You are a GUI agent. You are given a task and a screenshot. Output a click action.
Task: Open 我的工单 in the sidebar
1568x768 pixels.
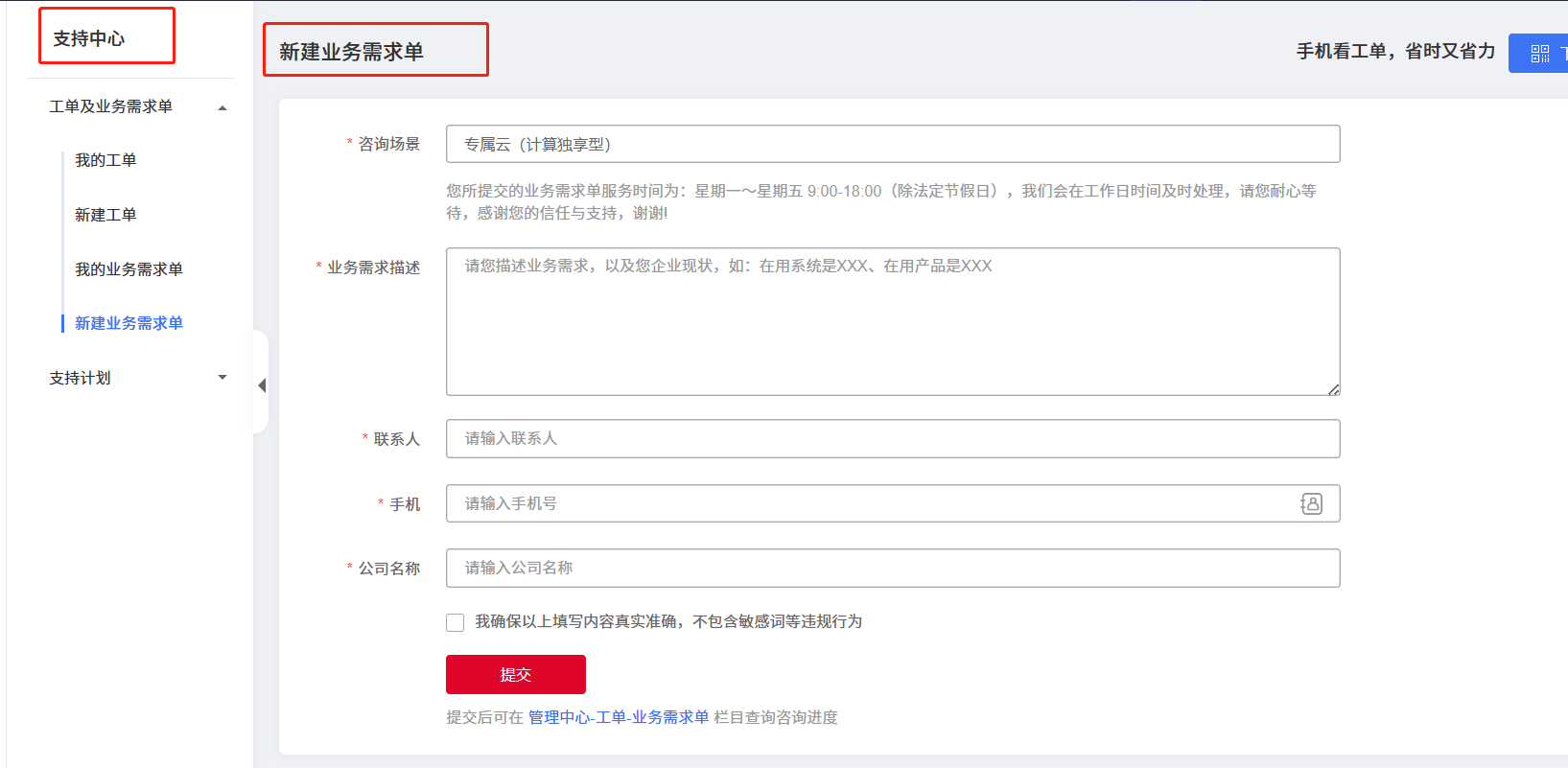coord(105,160)
